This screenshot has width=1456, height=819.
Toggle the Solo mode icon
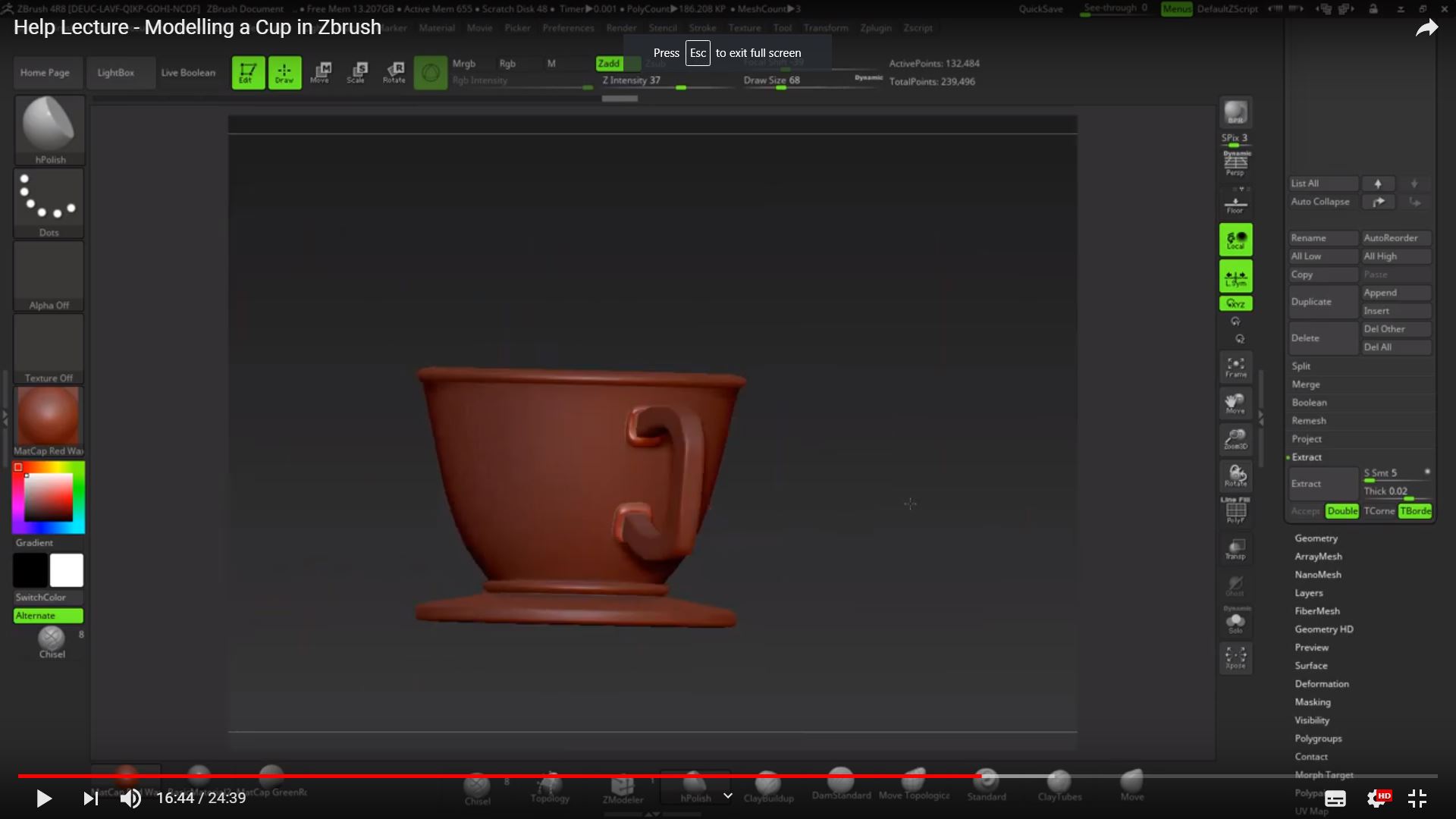coord(1235,622)
